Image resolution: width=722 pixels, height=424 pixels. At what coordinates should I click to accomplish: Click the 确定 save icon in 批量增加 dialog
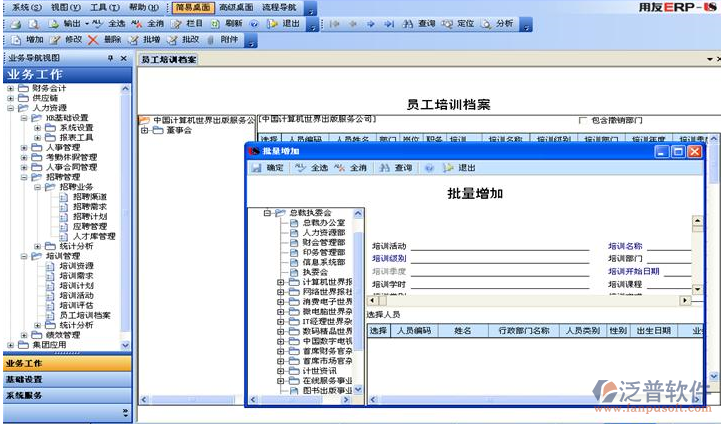point(257,168)
